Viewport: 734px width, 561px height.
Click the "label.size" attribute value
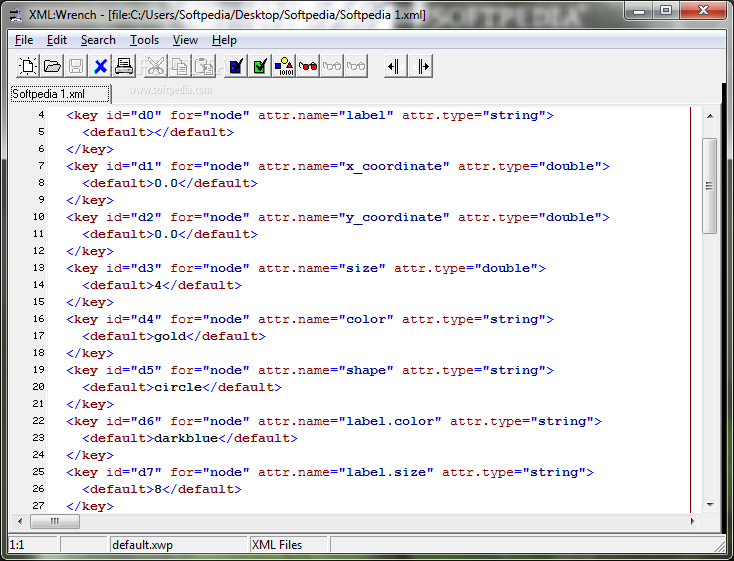coord(386,472)
